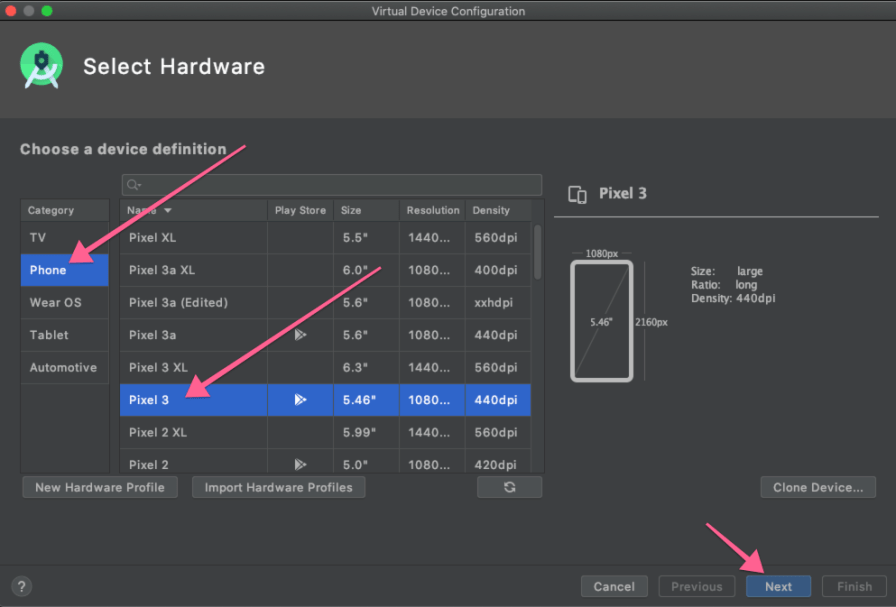Click Play Store icon in Pixel 3a row
The width and height of the screenshot is (896, 607).
[300, 335]
